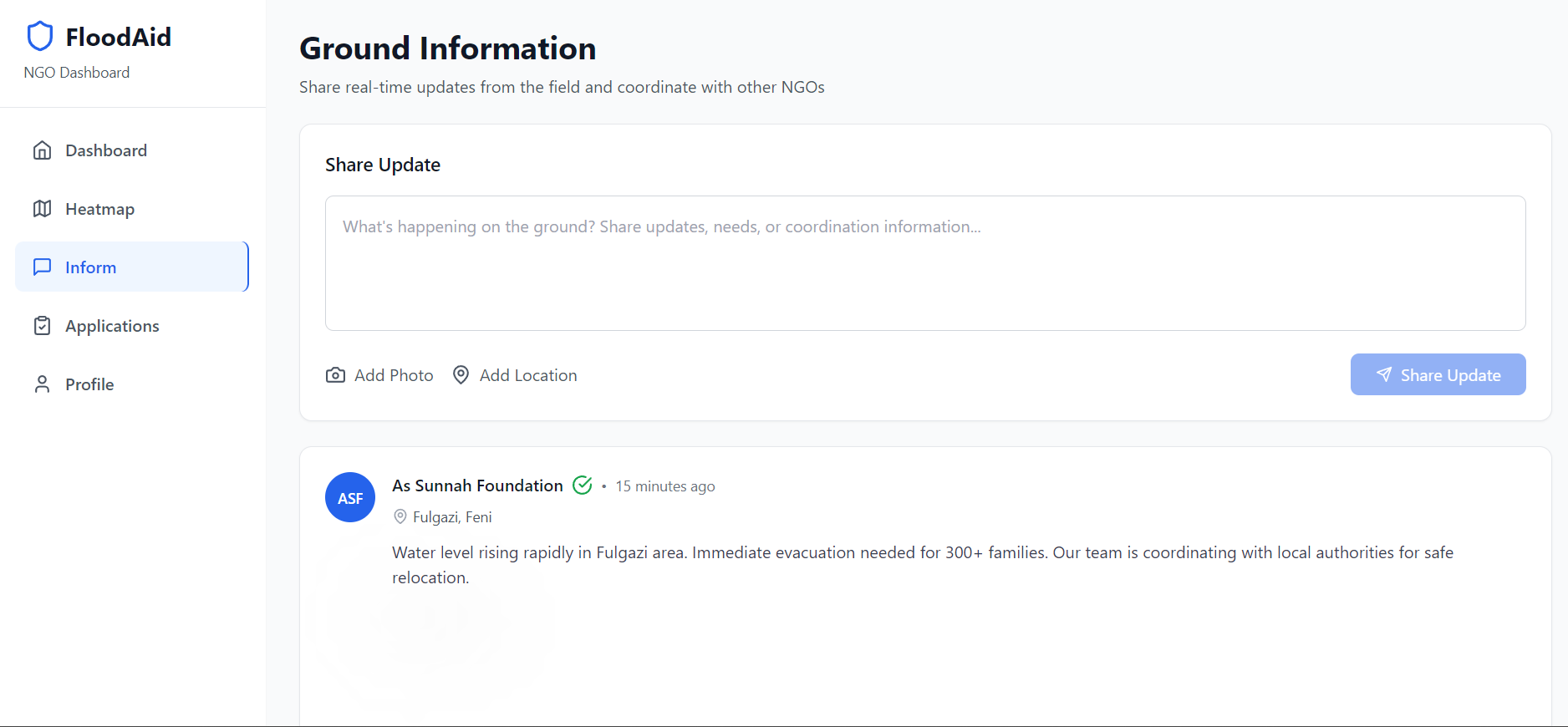Click the FloodAid shield logo icon
This screenshot has height=727, width=1568.
click(x=40, y=37)
